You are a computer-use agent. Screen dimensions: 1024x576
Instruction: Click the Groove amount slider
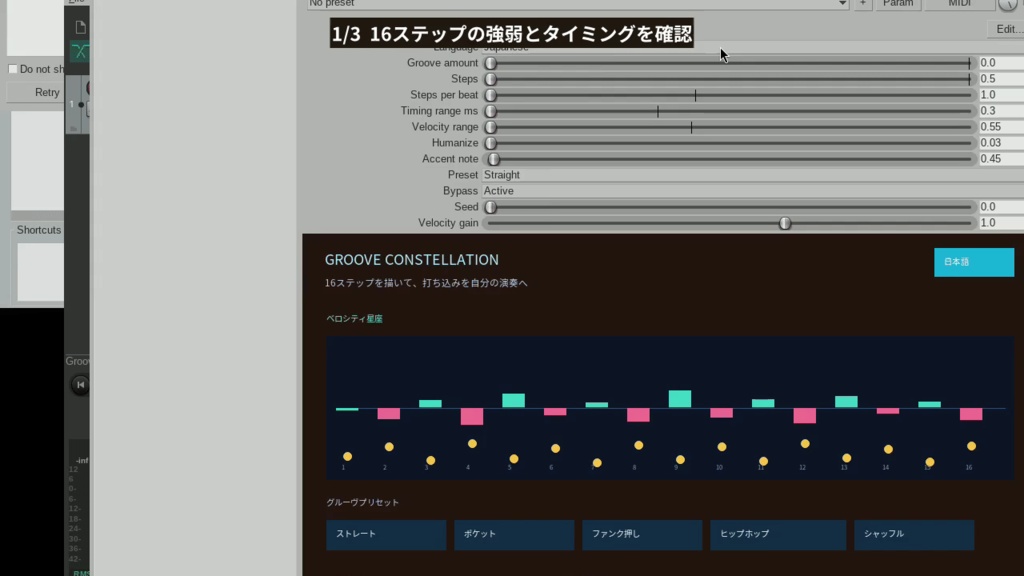click(x=729, y=63)
